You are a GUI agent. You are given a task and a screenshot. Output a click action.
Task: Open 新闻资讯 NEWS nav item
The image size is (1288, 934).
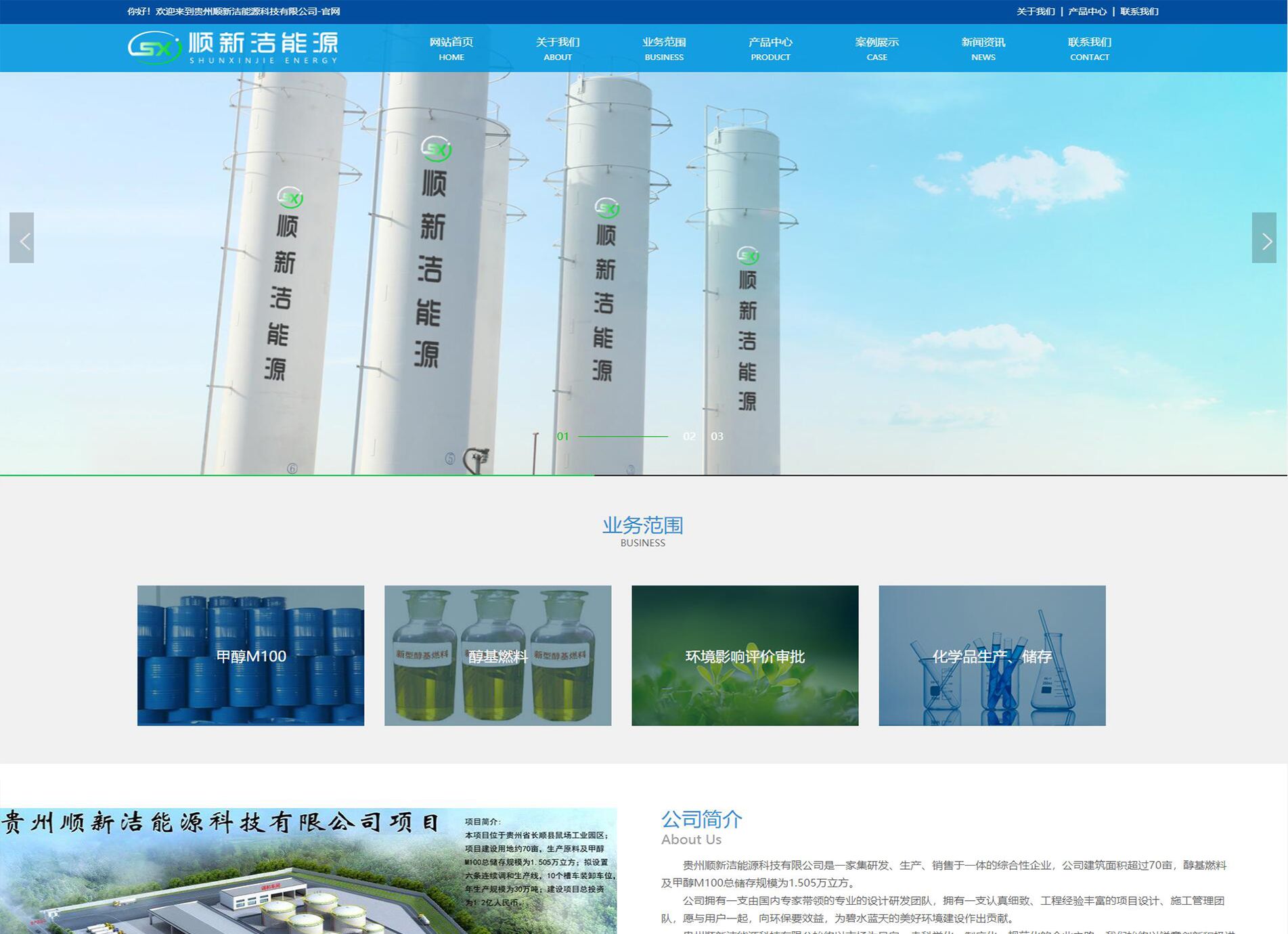pos(983,49)
